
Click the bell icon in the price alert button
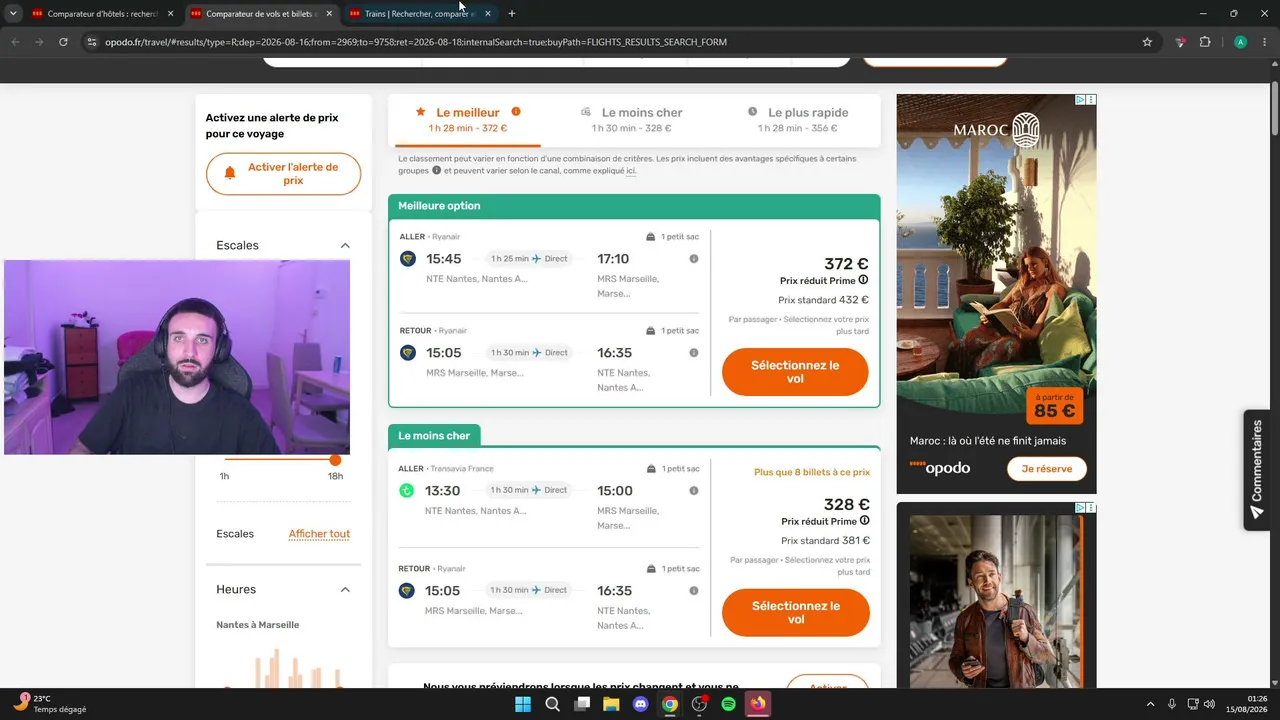point(230,173)
